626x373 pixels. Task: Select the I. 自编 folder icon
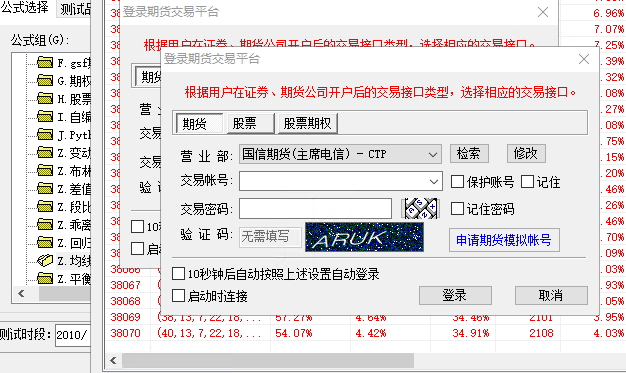(x=45, y=116)
